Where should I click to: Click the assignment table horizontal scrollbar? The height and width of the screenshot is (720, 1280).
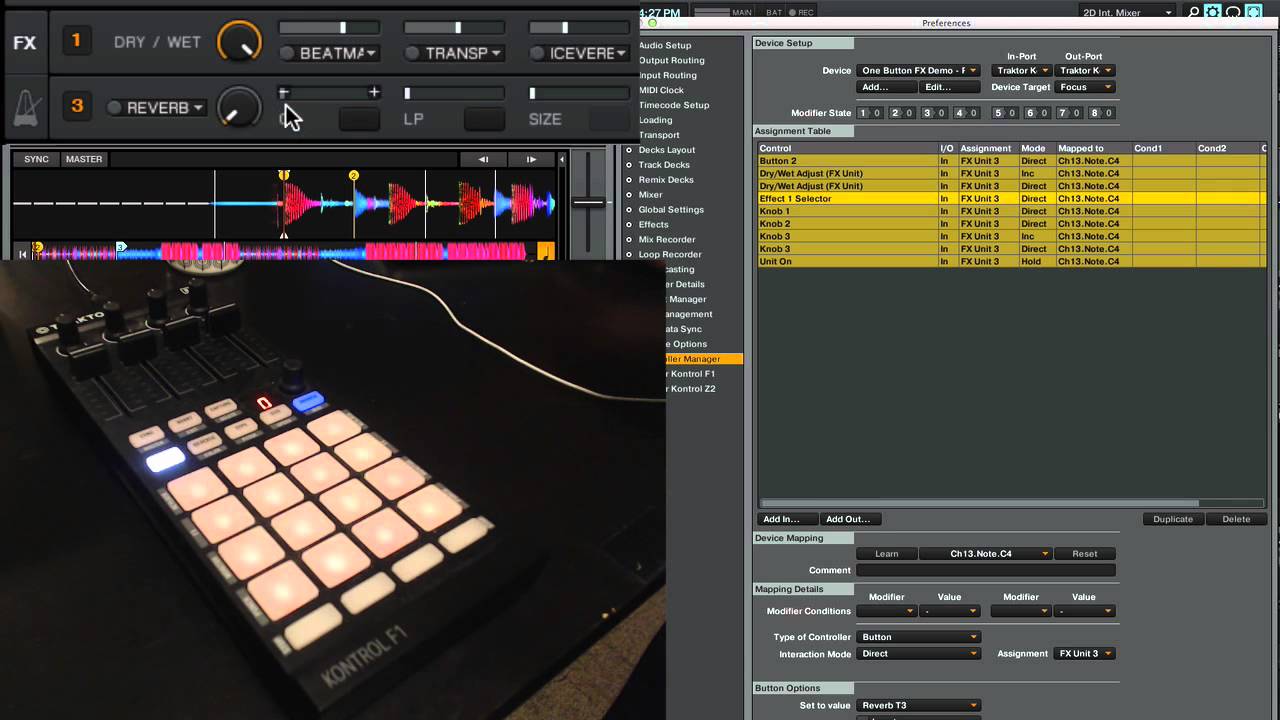(979, 503)
